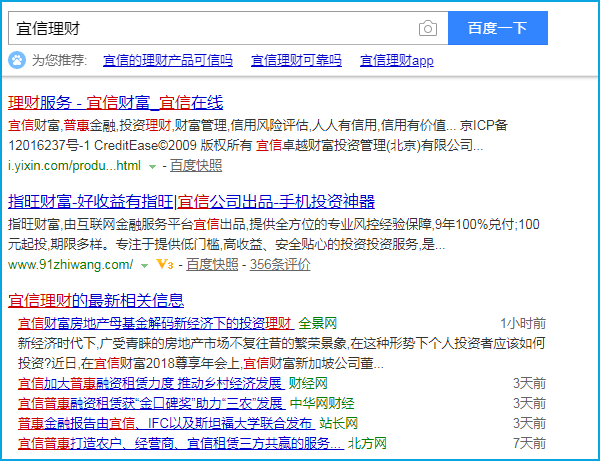The height and width of the screenshot is (461, 600).
Task: Click source label 财经网
Action: click(x=308, y=383)
